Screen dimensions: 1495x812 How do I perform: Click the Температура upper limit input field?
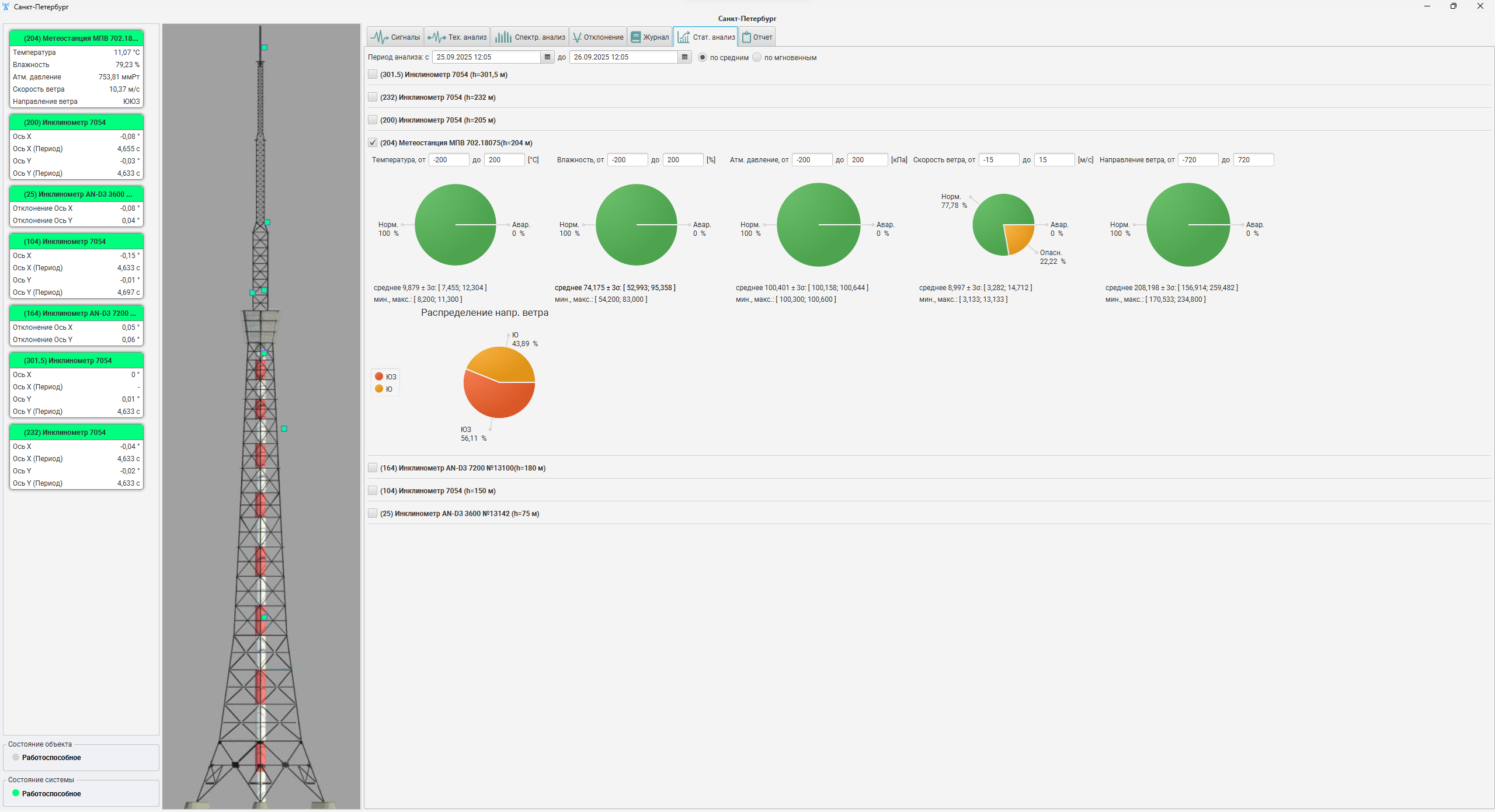pyautogui.click(x=503, y=160)
